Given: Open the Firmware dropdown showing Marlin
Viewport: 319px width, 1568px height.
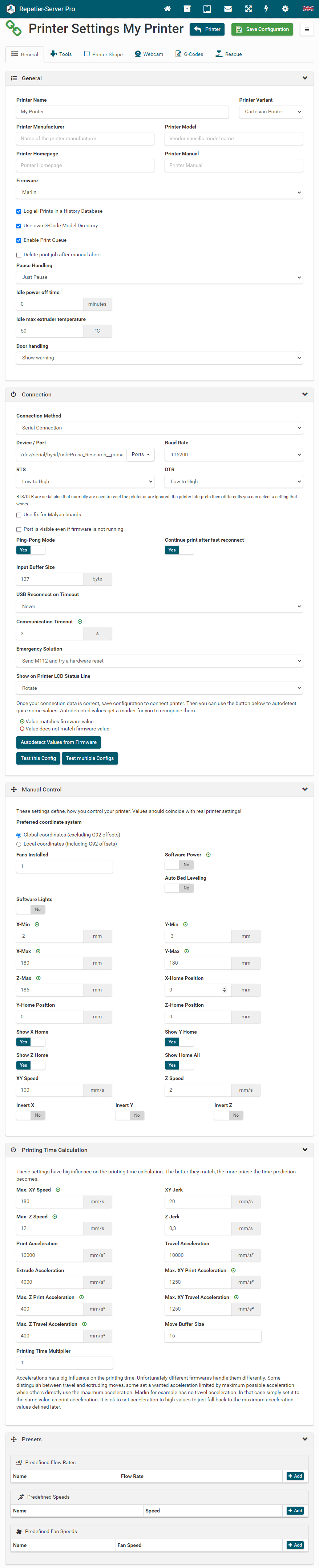Looking at the screenshot, I should (x=159, y=192).
